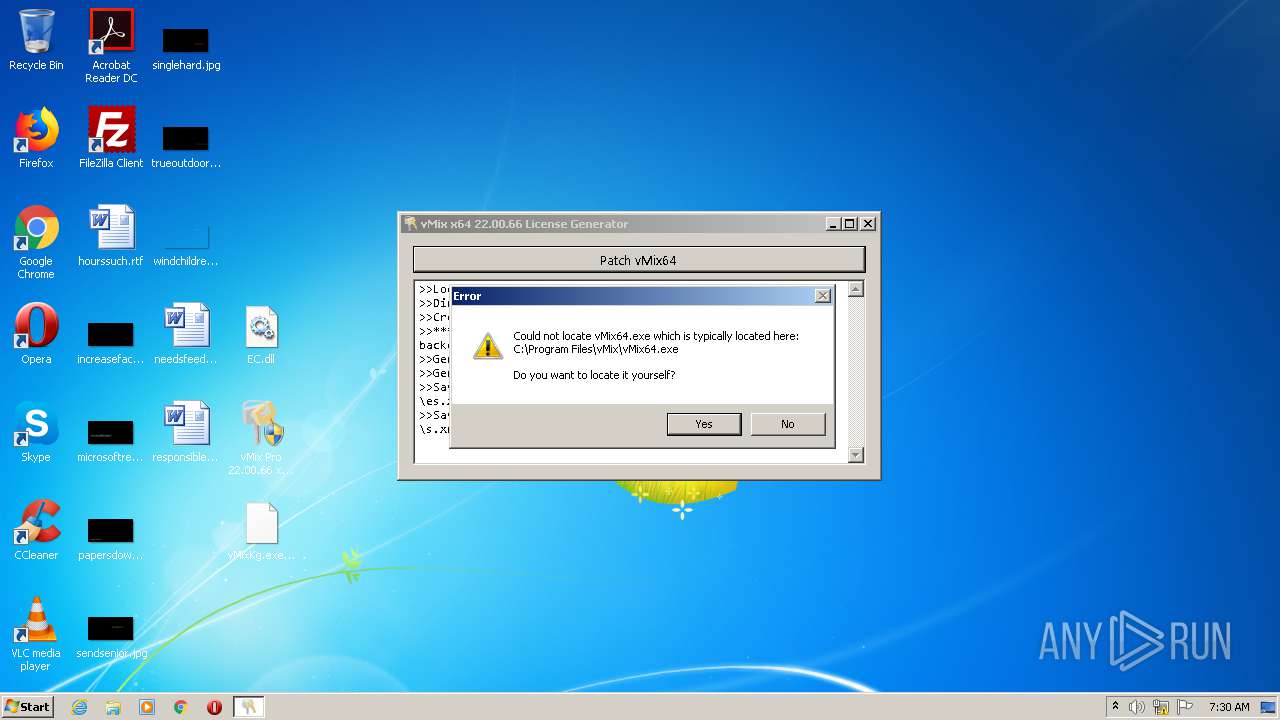This screenshot has width=1280, height=720.
Task: Select the FileZilla Client shortcut
Action: 111,138
